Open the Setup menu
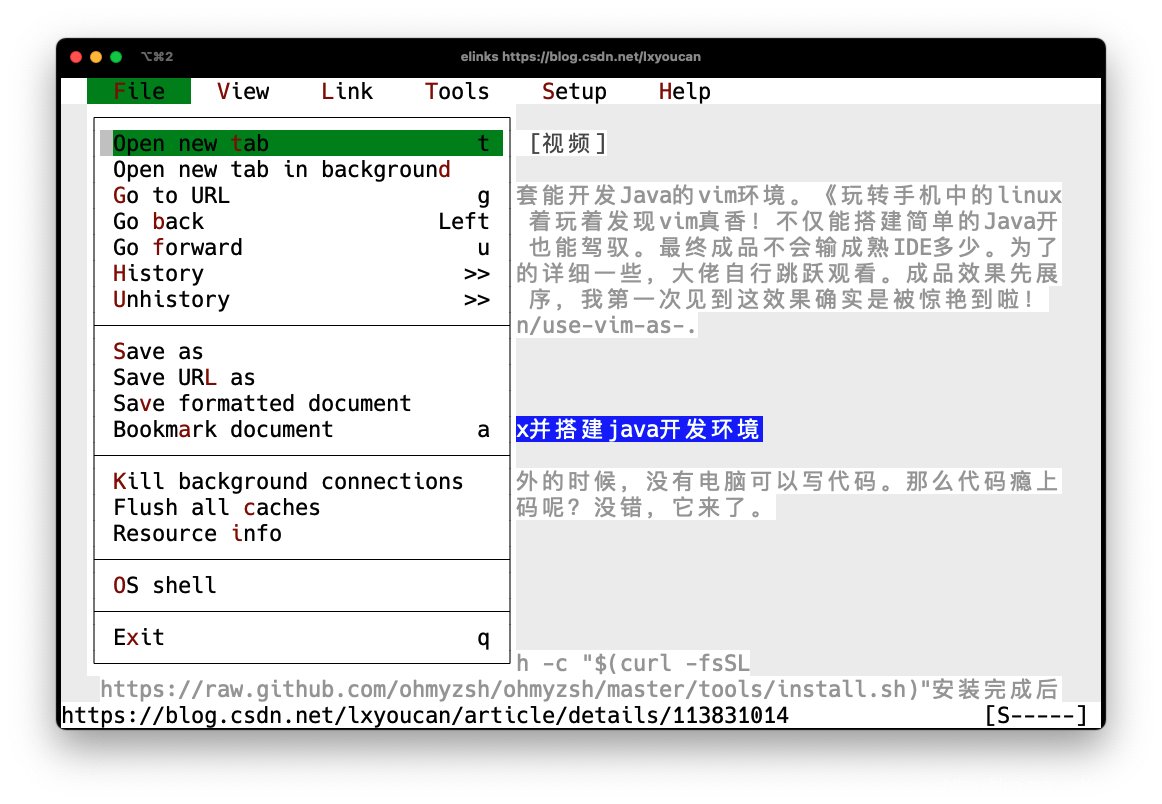The width and height of the screenshot is (1162, 804). pyautogui.click(x=574, y=91)
